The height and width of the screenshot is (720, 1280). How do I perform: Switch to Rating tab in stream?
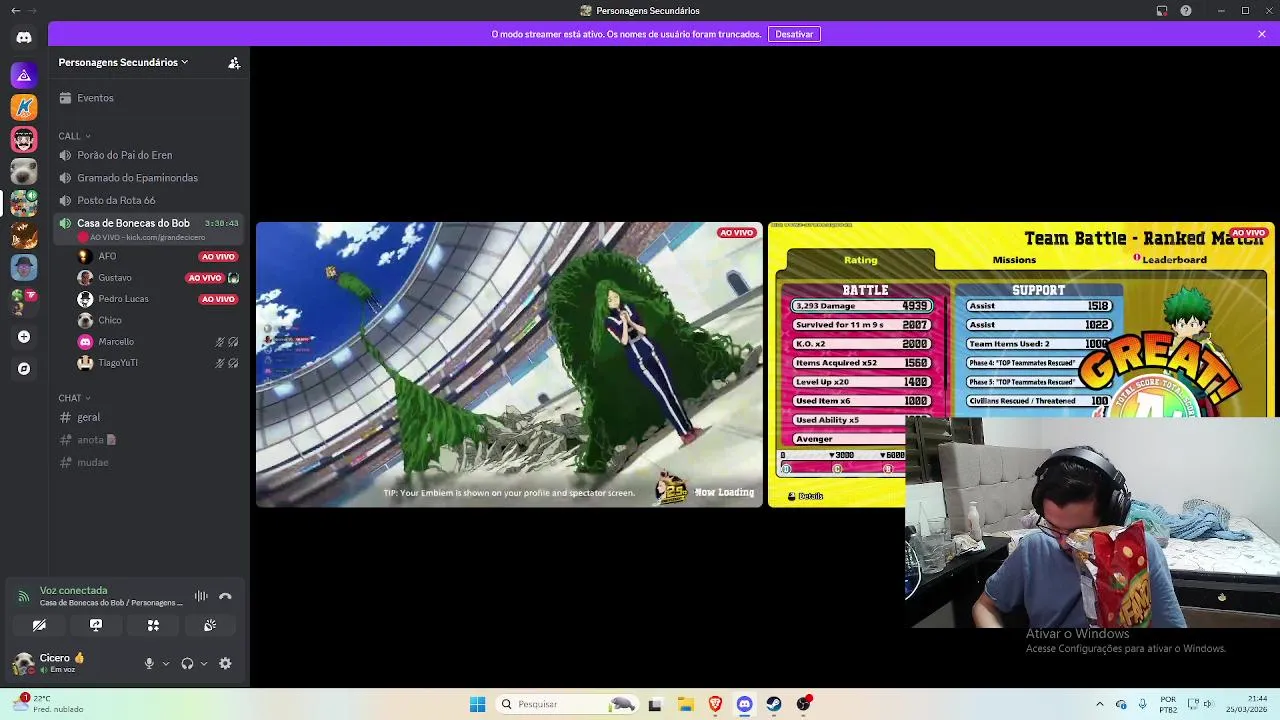pyautogui.click(x=860, y=260)
